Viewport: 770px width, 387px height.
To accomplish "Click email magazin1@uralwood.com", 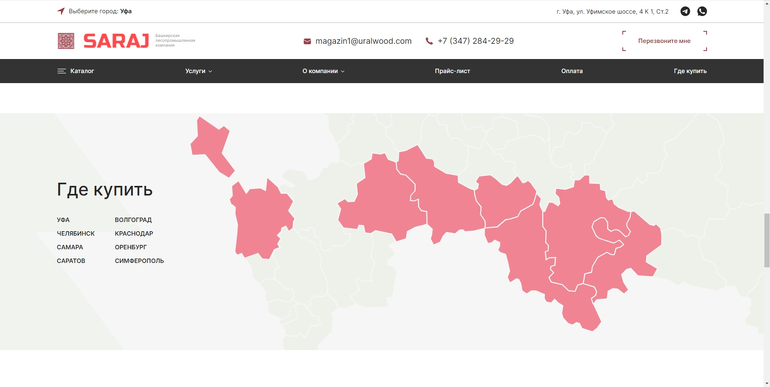I will [363, 41].
